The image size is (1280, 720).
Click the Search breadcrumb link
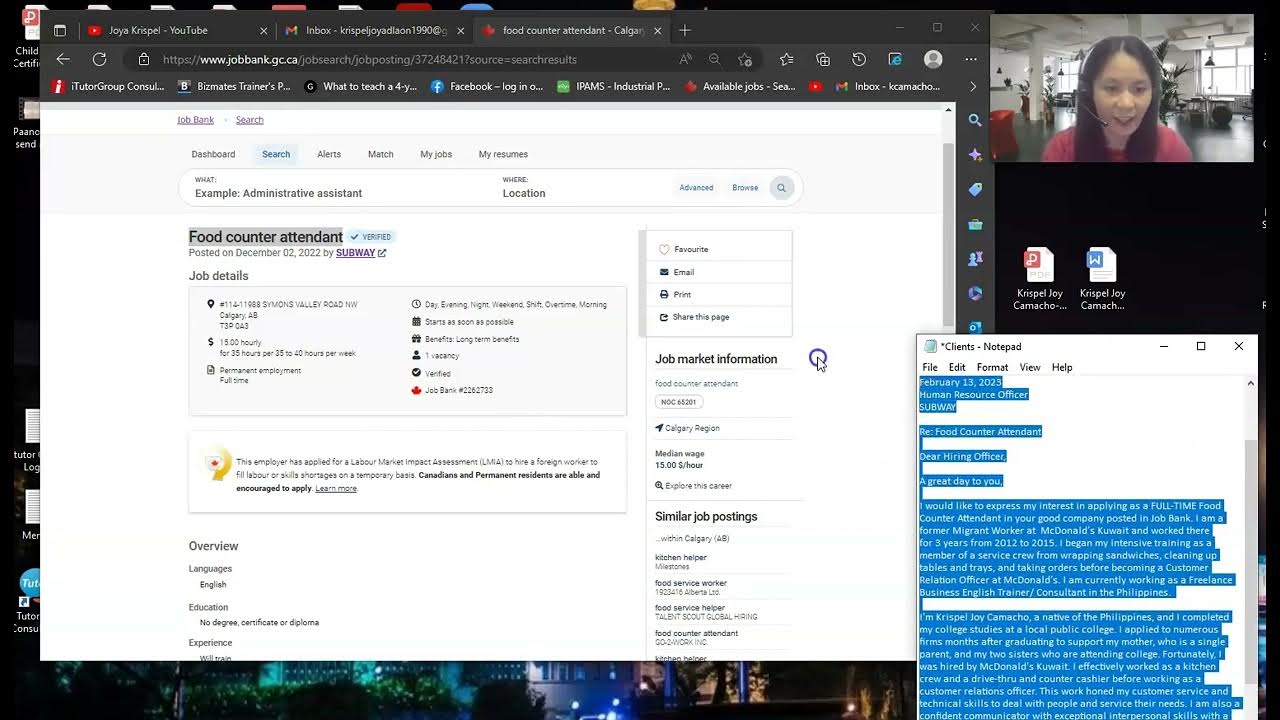250,120
